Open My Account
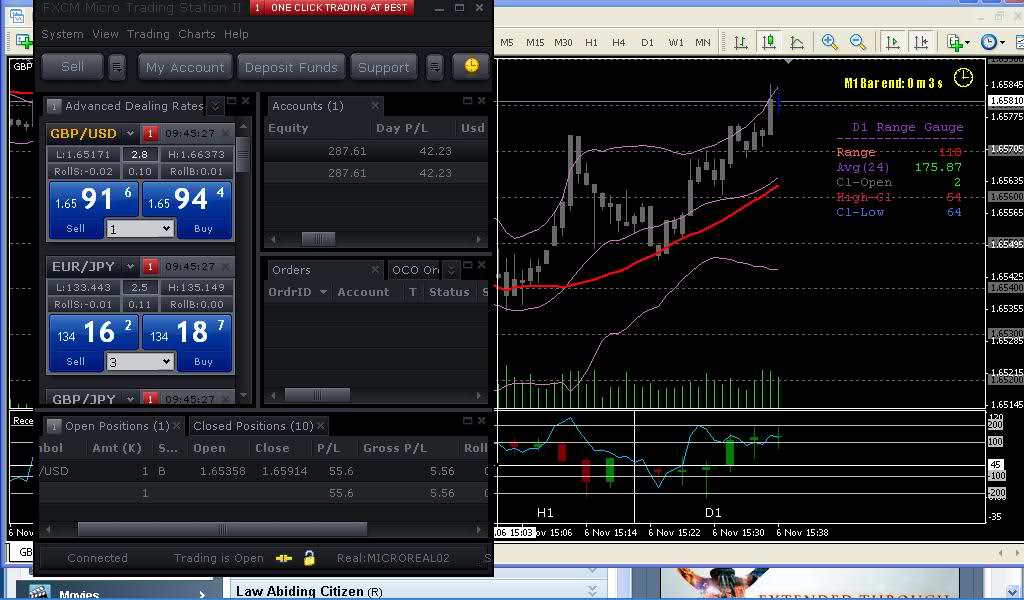Viewport: 1024px width, 600px height. click(185, 67)
